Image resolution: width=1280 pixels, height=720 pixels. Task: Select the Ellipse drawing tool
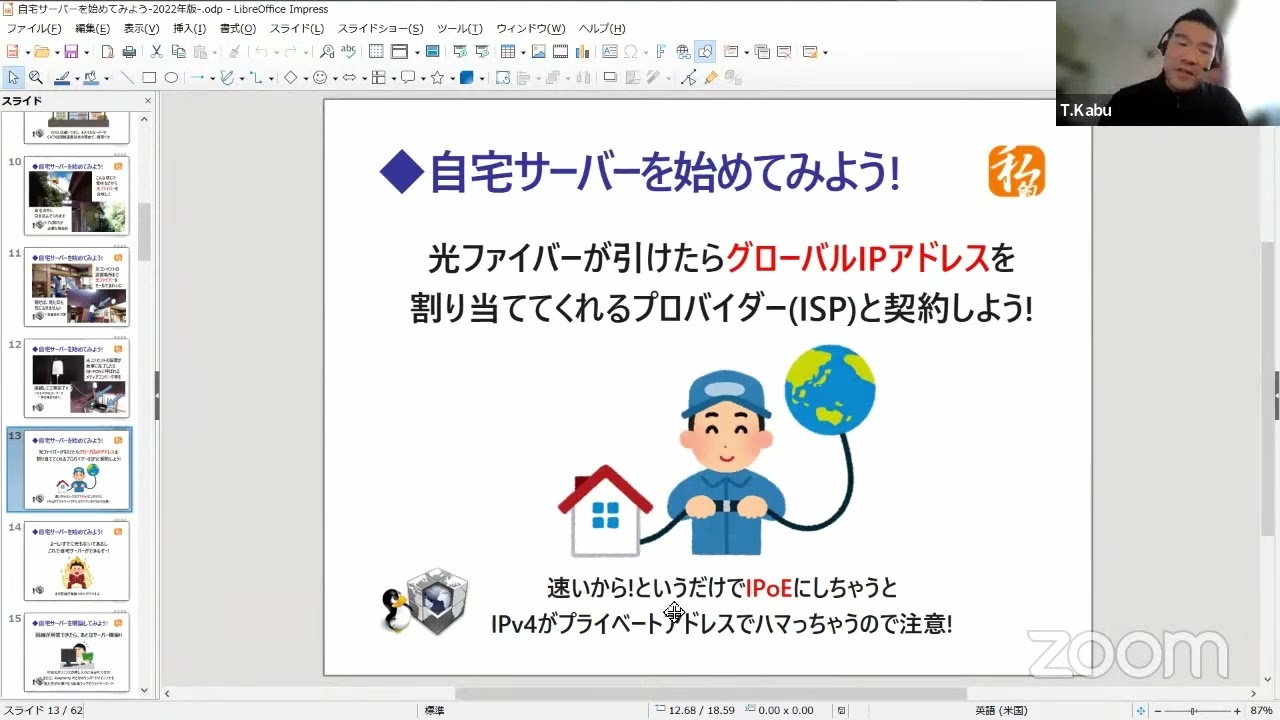click(x=171, y=78)
